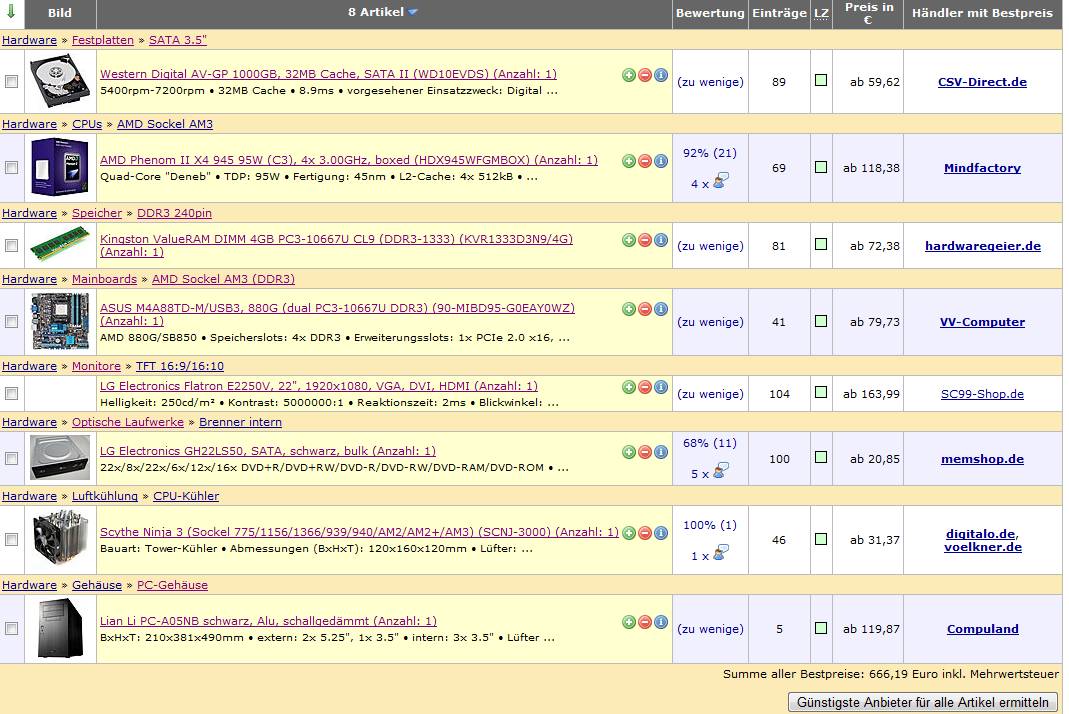Click minus icon for Scythe Ninja 3
The width and height of the screenshot is (1069, 714).
coord(645,533)
